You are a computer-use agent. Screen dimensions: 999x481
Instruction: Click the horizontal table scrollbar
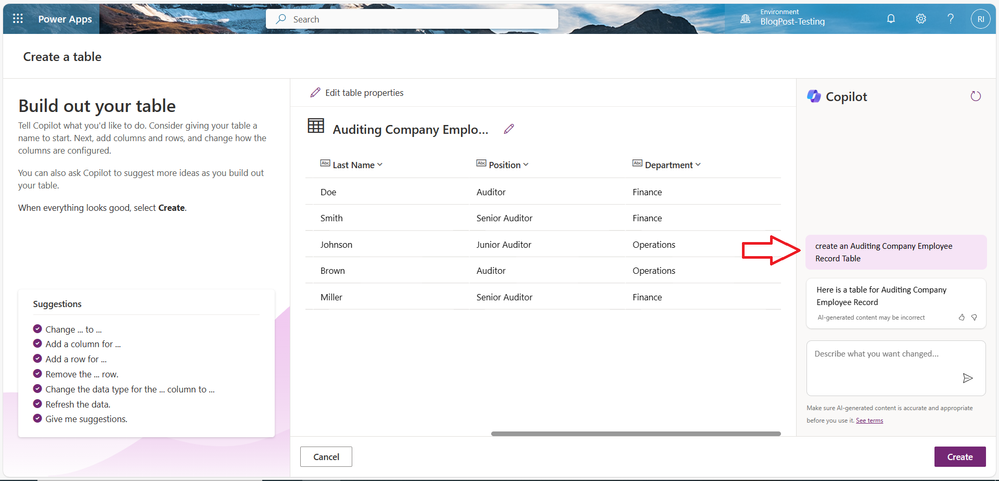(x=636, y=434)
